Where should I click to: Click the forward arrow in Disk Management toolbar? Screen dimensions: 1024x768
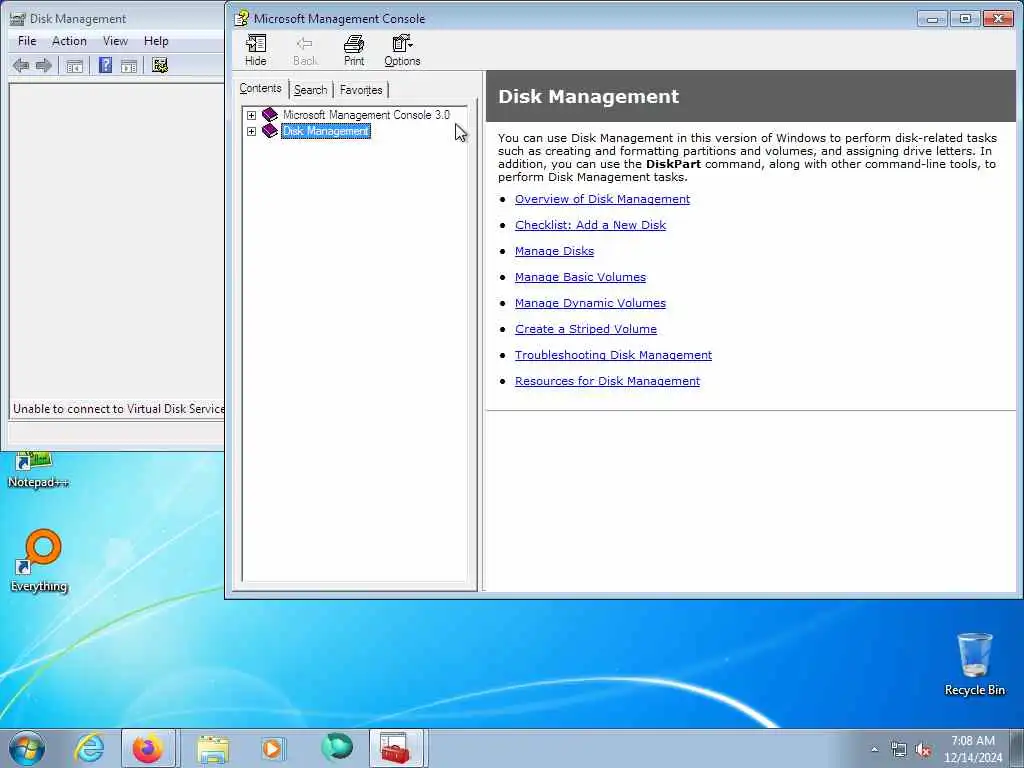tap(44, 65)
